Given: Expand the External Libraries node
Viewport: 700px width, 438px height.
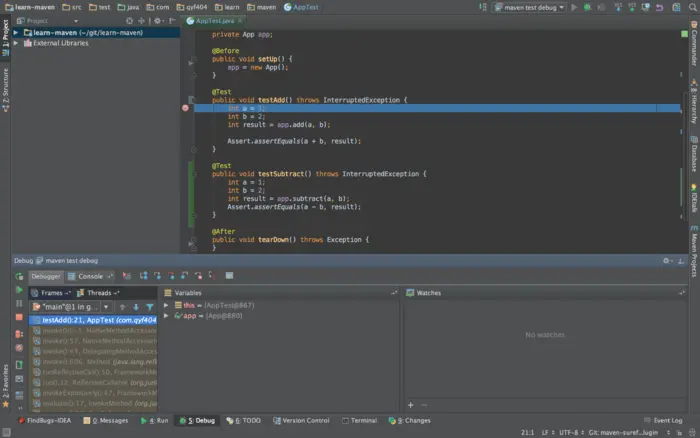Looking at the screenshot, I should (16, 43).
